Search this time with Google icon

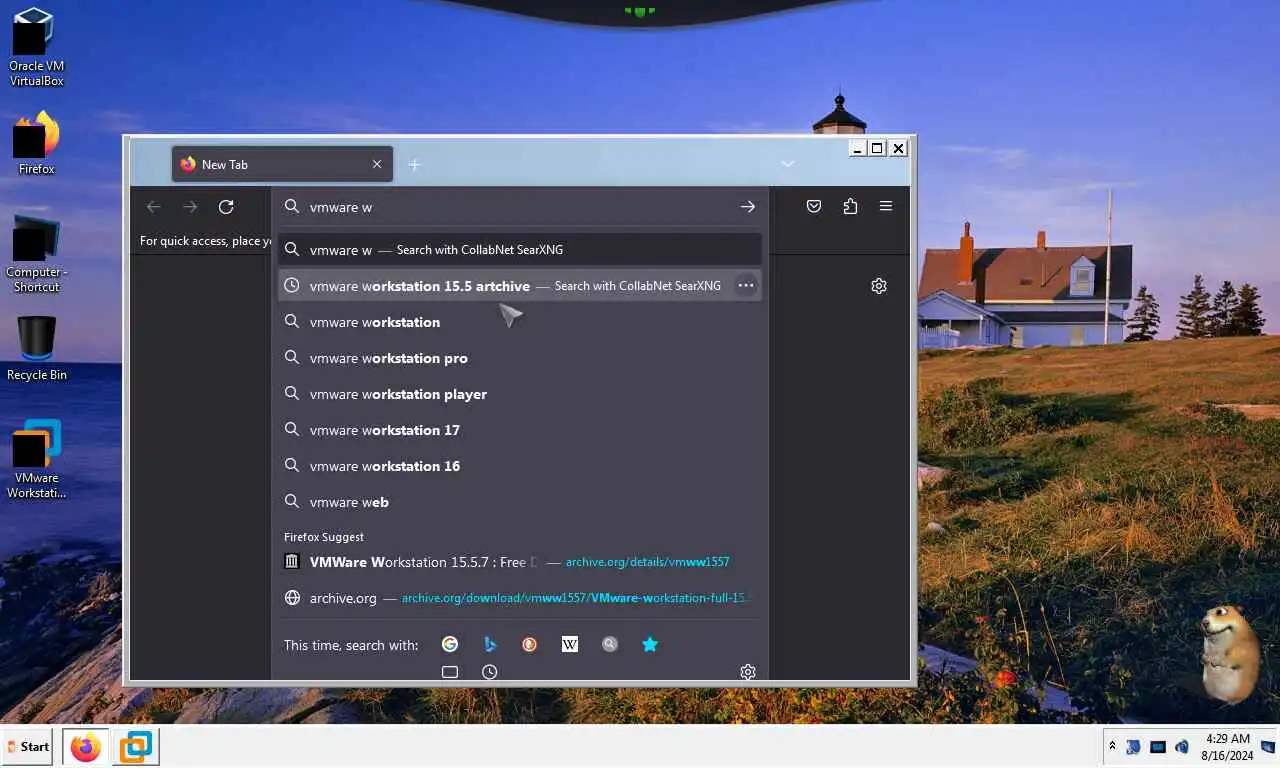(450, 644)
